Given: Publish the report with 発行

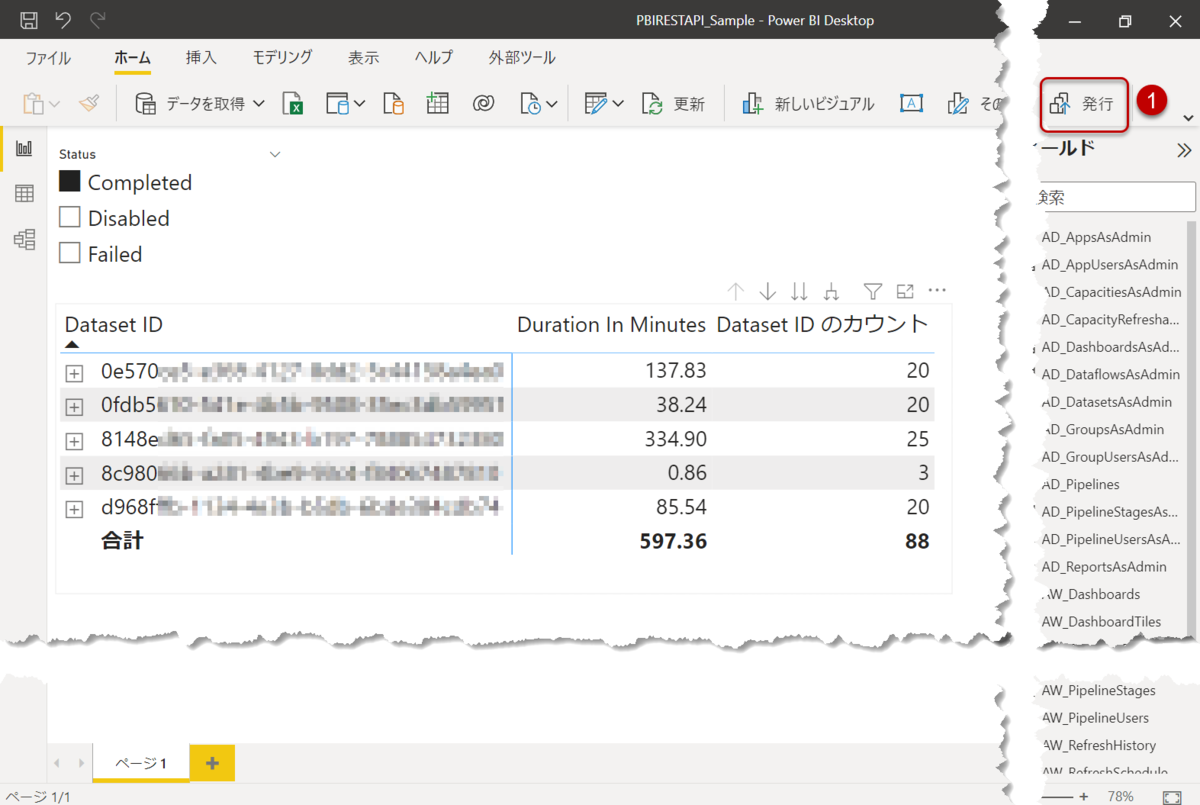Looking at the screenshot, I should (1084, 104).
